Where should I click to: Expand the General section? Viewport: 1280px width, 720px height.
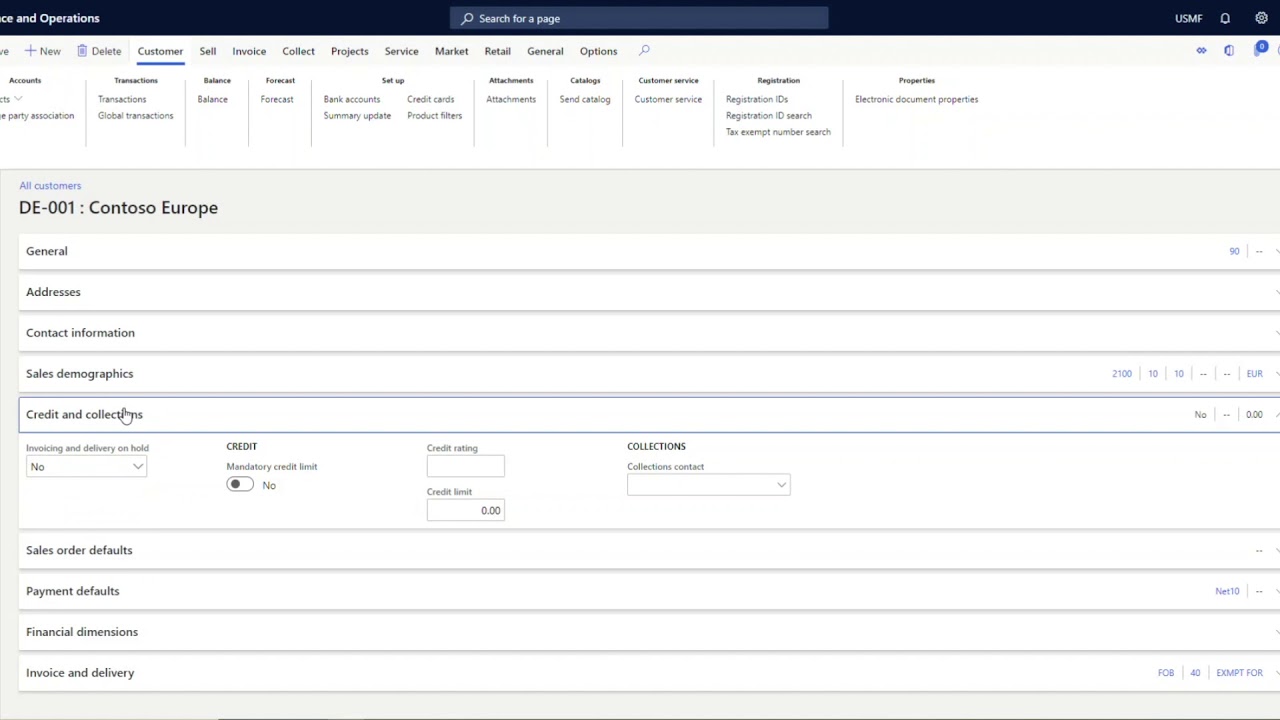(x=649, y=251)
